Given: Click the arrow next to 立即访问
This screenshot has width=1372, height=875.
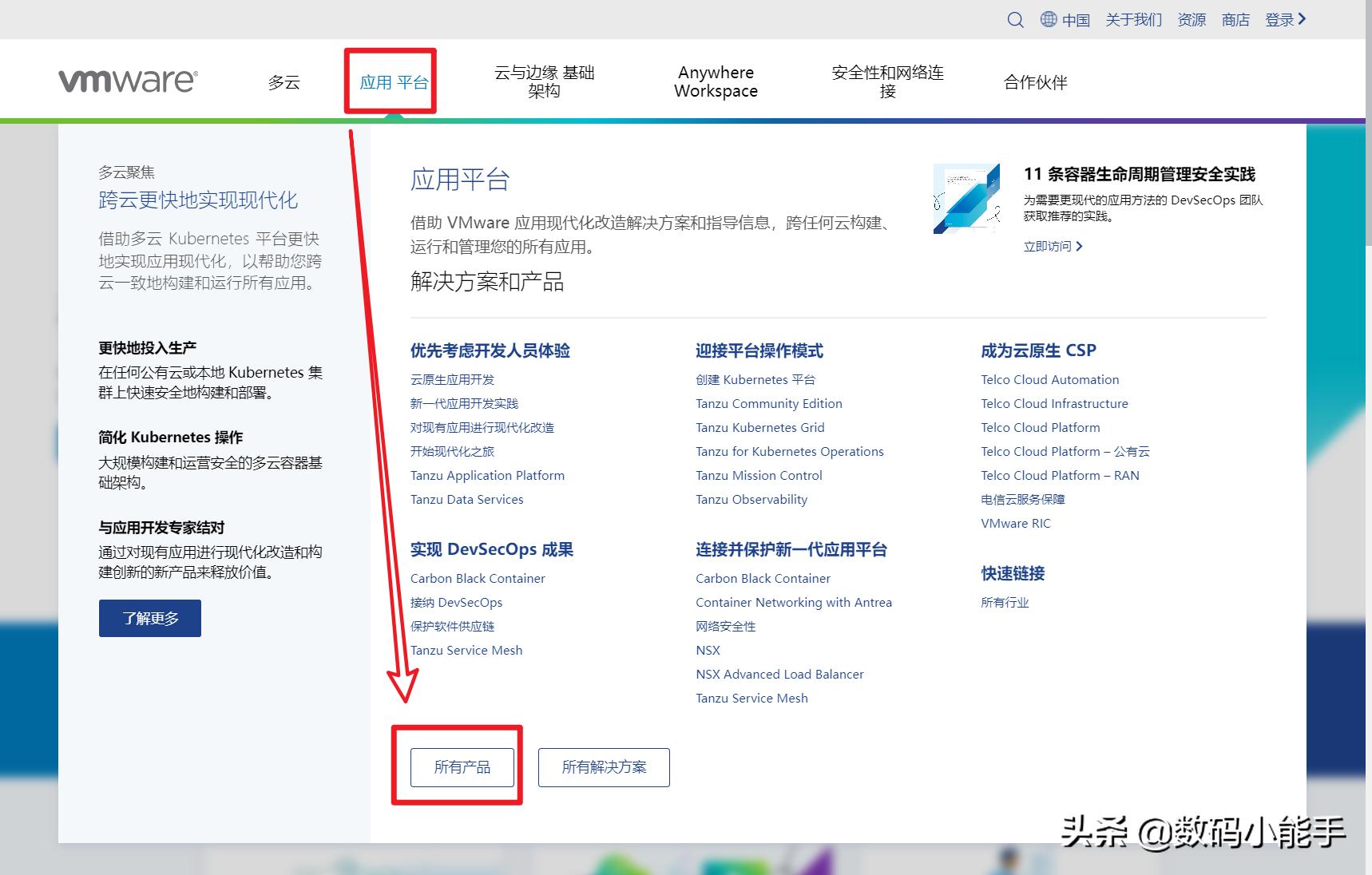Looking at the screenshot, I should (x=1079, y=246).
